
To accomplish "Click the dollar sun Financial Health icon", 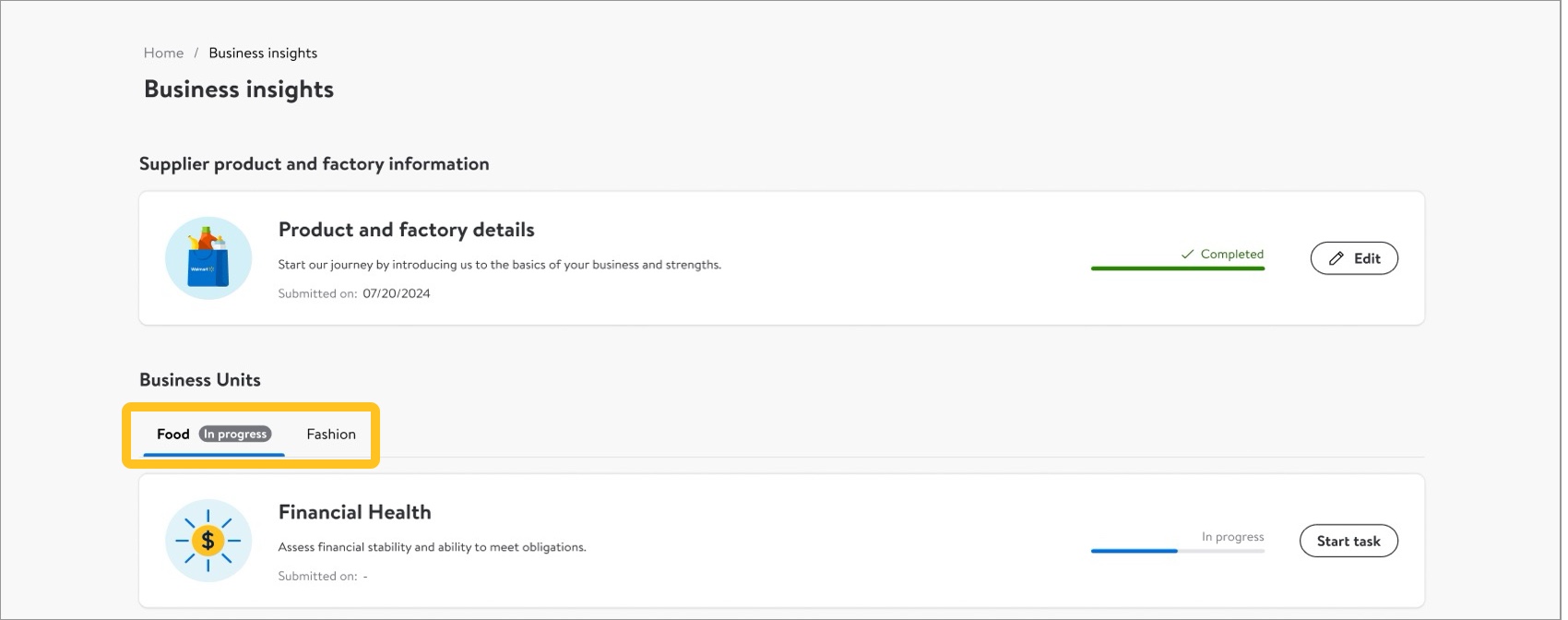I will [208, 541].
